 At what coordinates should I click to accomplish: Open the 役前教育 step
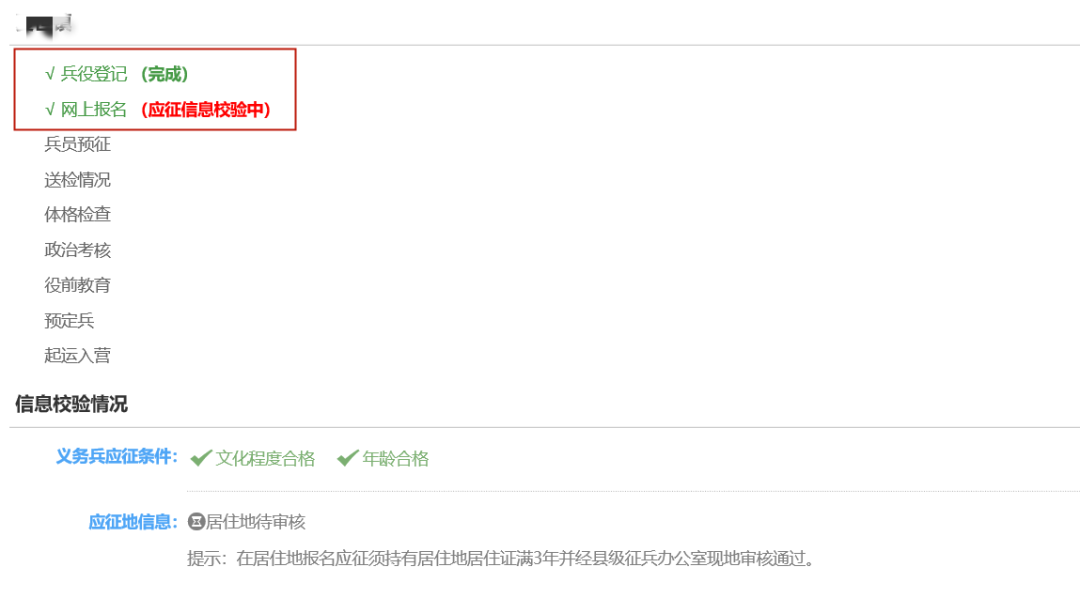pyautogui.click(x=77, y=285)
